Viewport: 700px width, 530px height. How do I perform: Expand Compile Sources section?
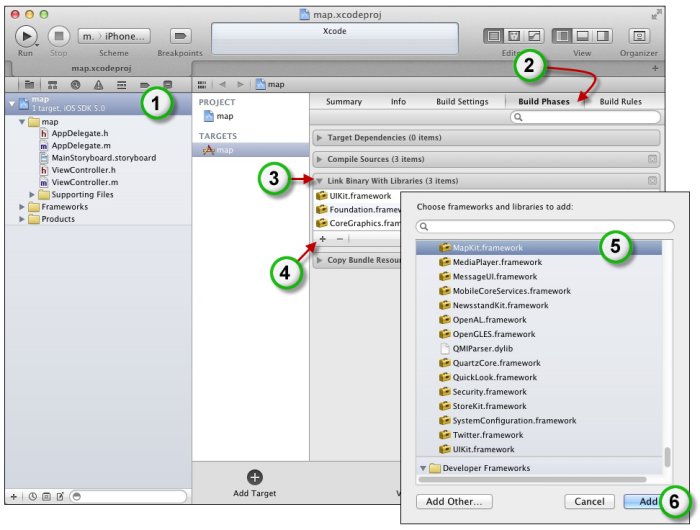coord(319,159)
